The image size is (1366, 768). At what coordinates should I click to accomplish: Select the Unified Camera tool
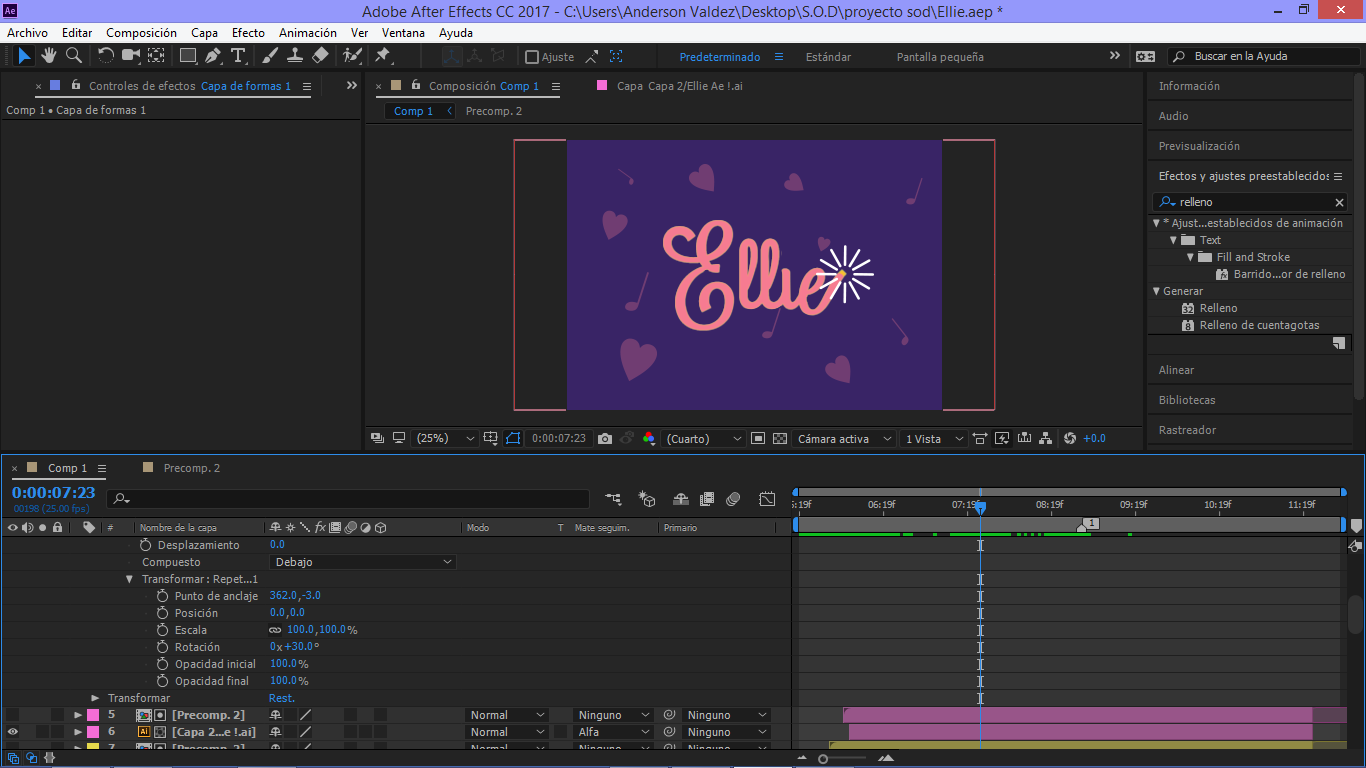click(131, 56)
